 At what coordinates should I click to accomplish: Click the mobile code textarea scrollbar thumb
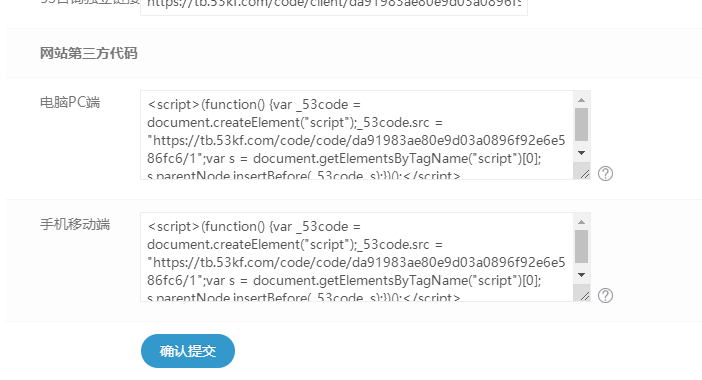pos(582,247)
